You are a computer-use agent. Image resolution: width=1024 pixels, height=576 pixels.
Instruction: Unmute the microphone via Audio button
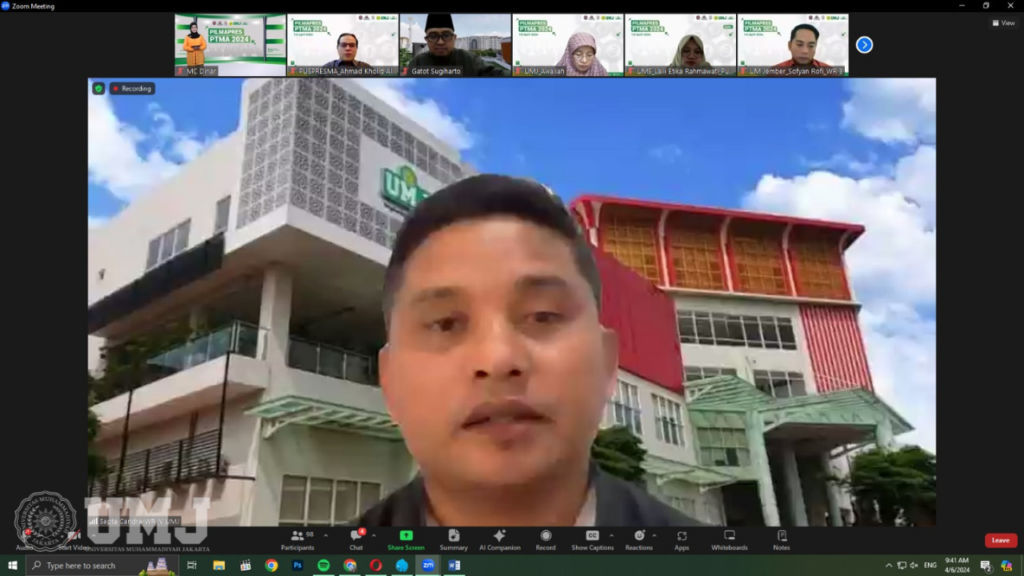click(25, 540)
